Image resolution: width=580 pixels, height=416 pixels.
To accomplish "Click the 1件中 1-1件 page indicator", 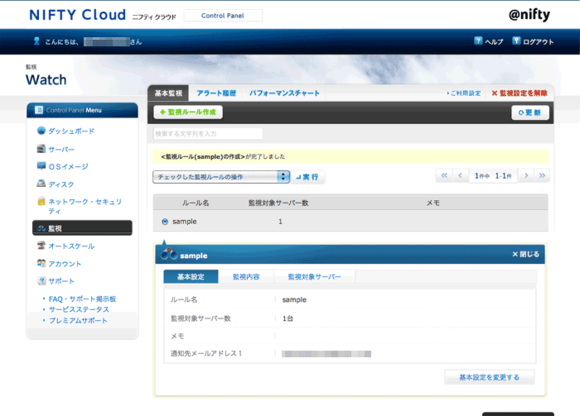I will pyautogui.click(x=493, y=176).
